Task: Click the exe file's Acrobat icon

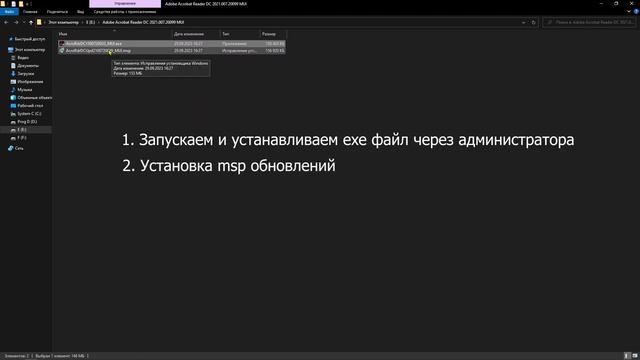Action: pos(62,43)
